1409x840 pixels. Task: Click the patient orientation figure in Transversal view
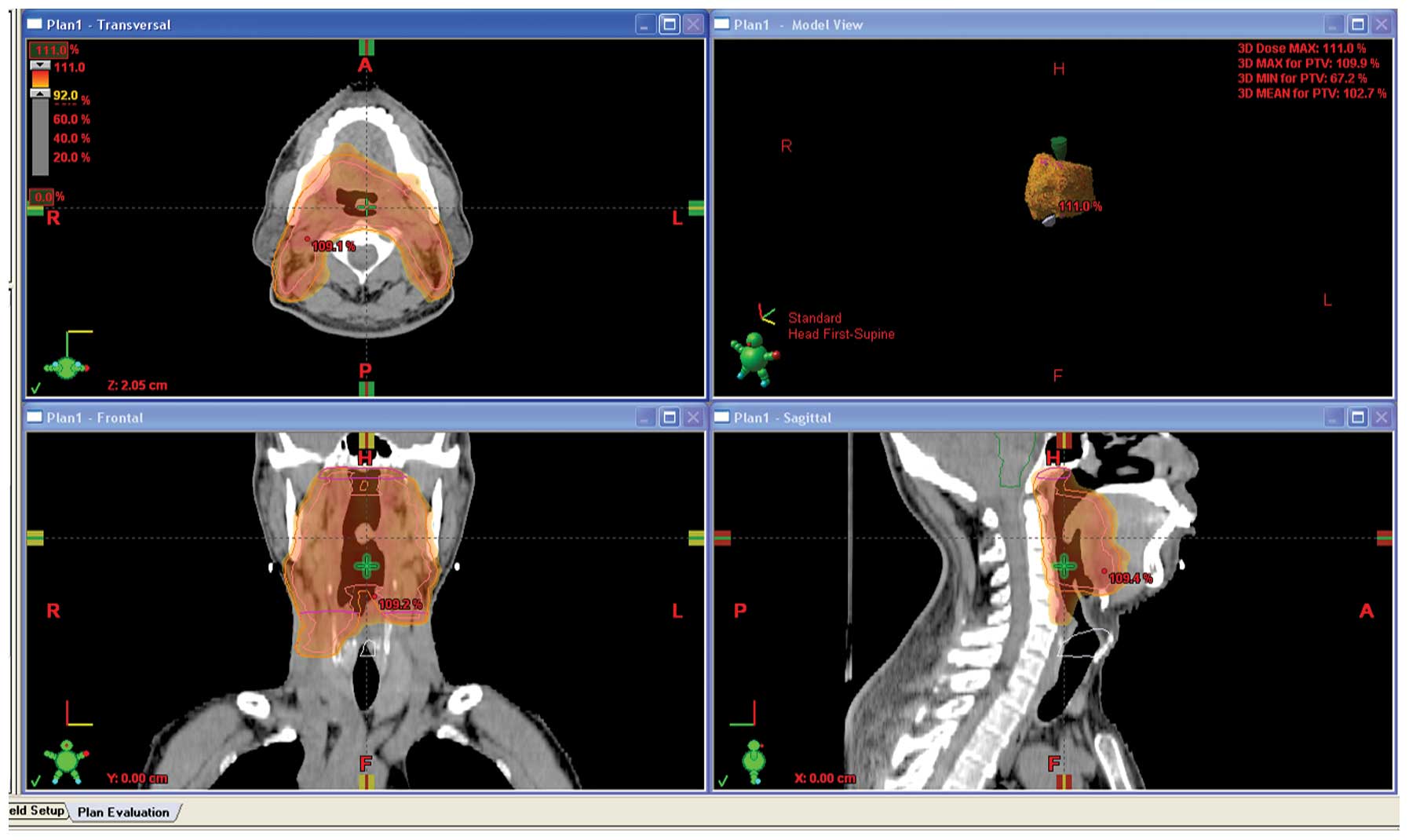(x=66, y=367)
